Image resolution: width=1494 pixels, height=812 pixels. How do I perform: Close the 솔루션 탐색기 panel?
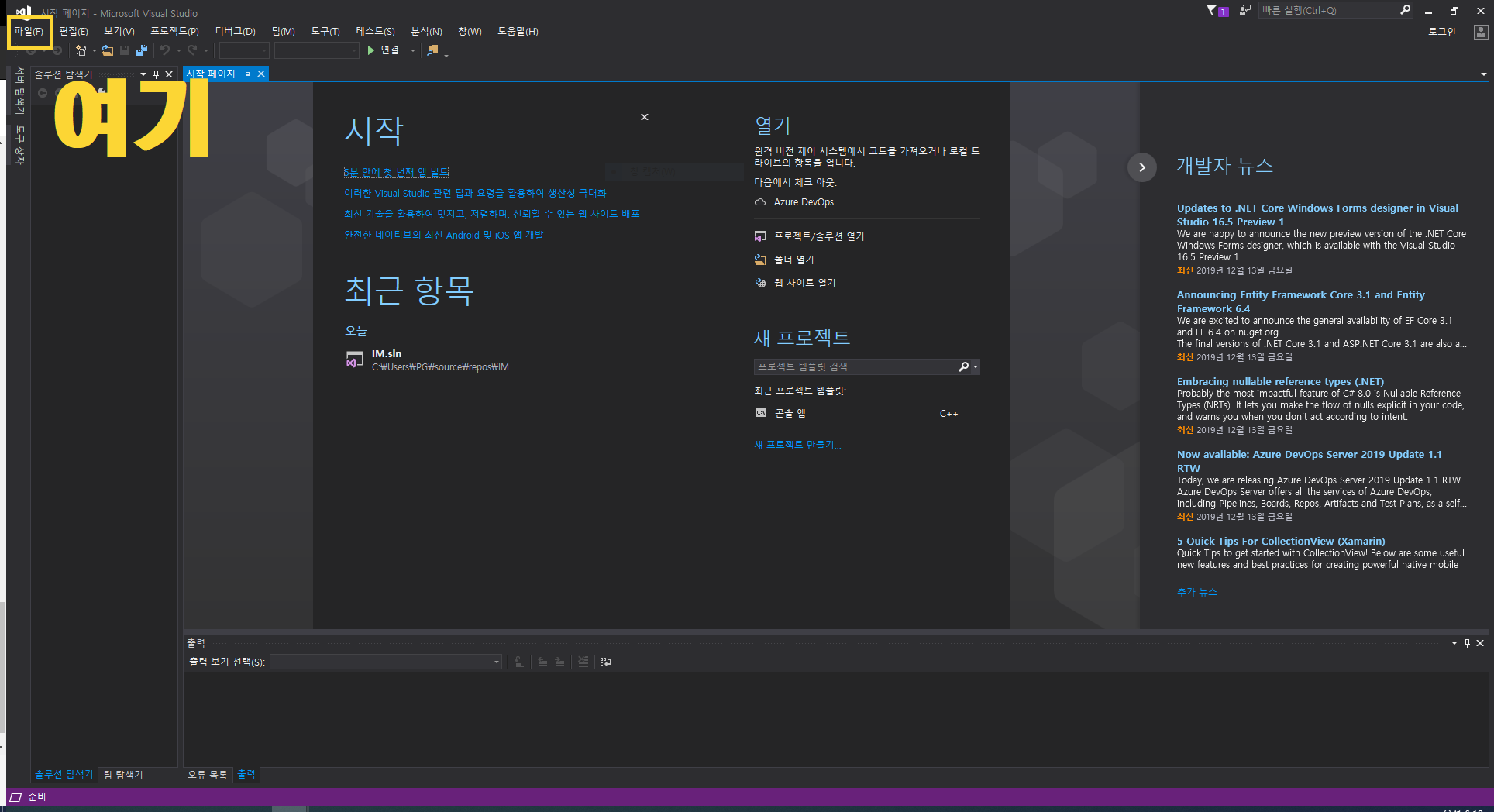tap(169, 74)
